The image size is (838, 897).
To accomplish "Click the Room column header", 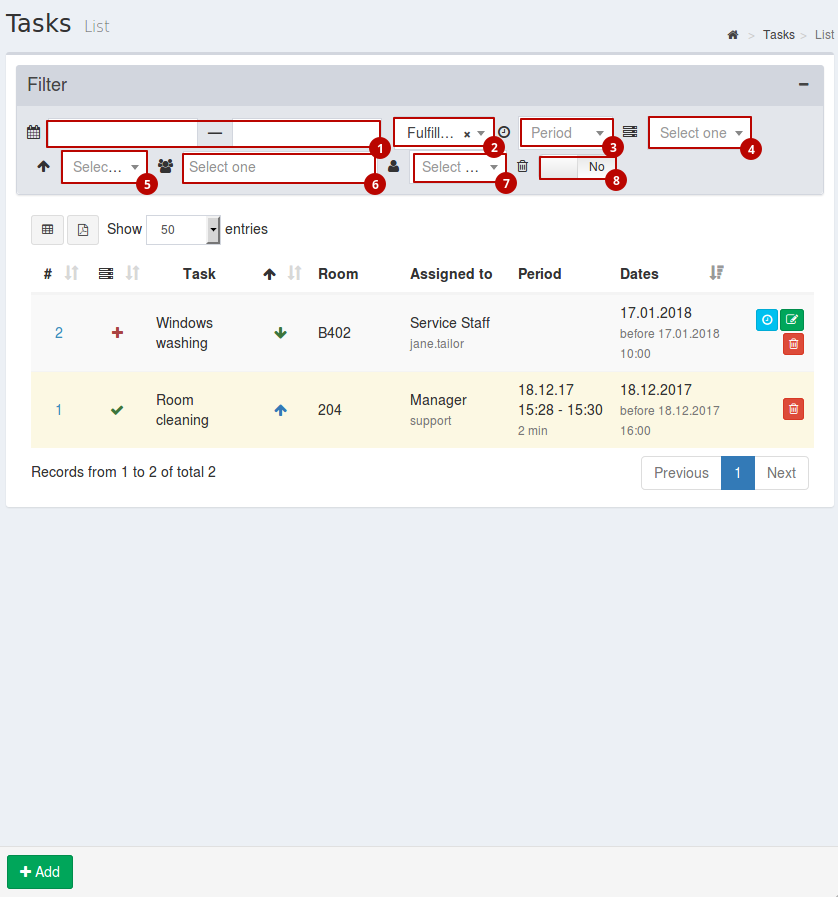I will 338,274.
